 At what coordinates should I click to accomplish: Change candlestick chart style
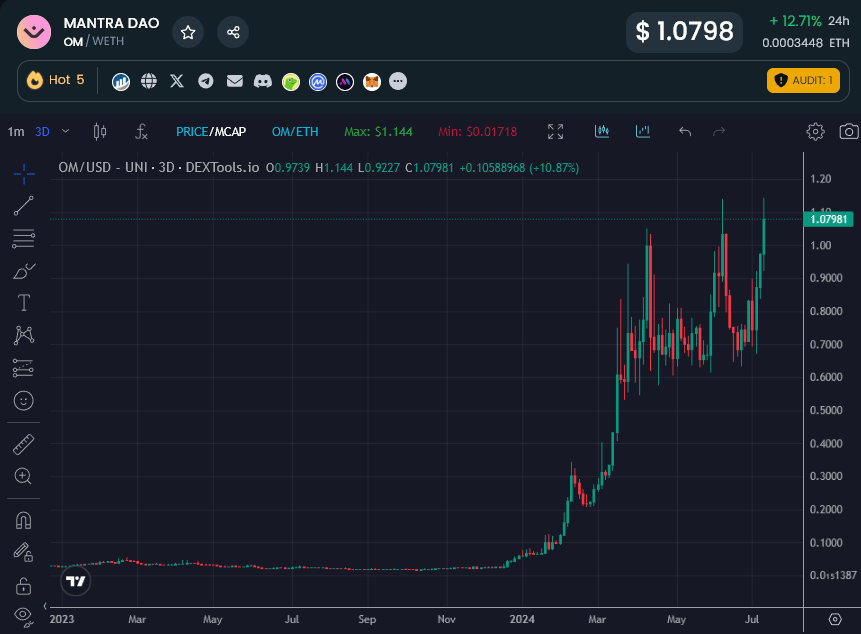[100, 132]
